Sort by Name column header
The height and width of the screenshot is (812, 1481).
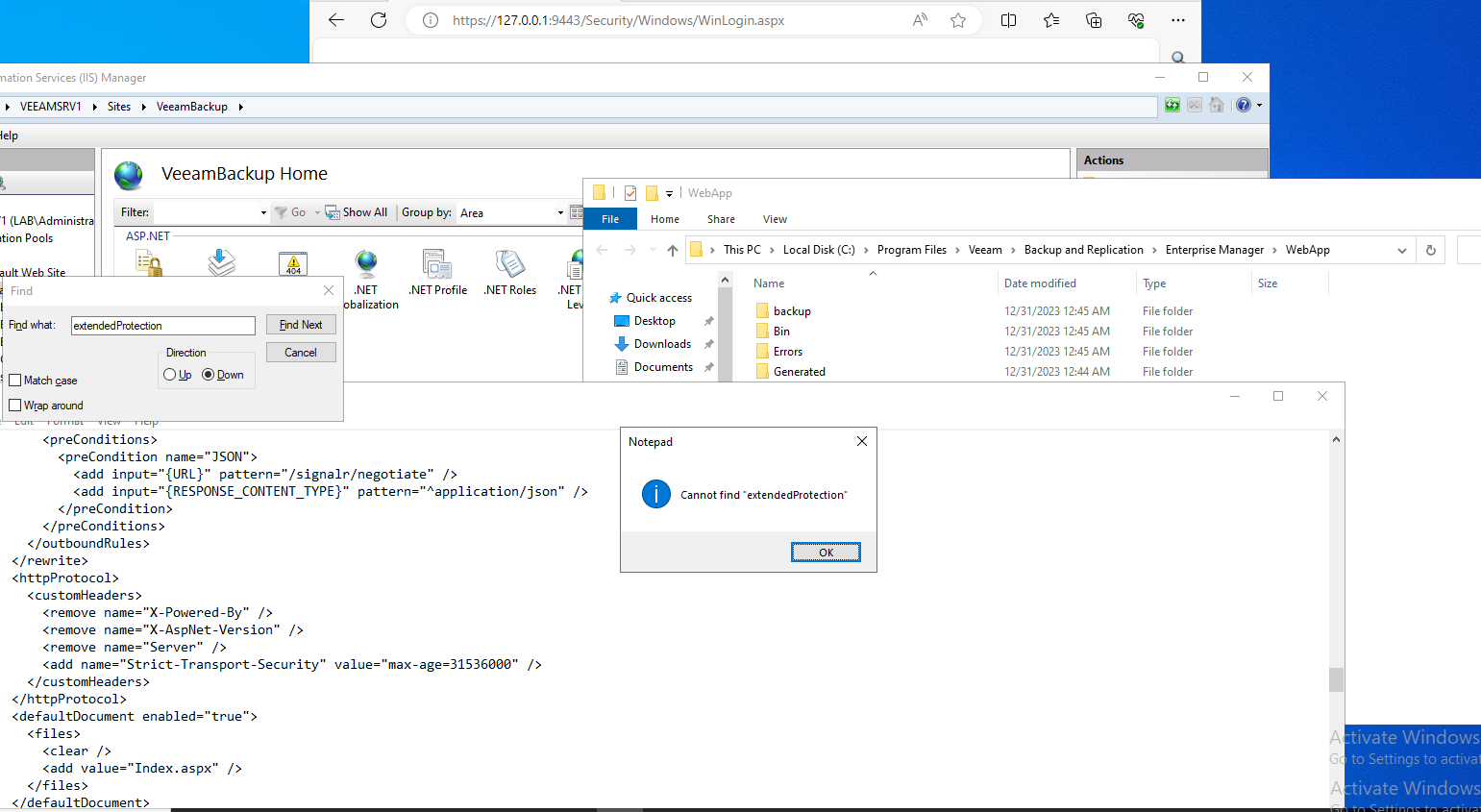[769, 283]
